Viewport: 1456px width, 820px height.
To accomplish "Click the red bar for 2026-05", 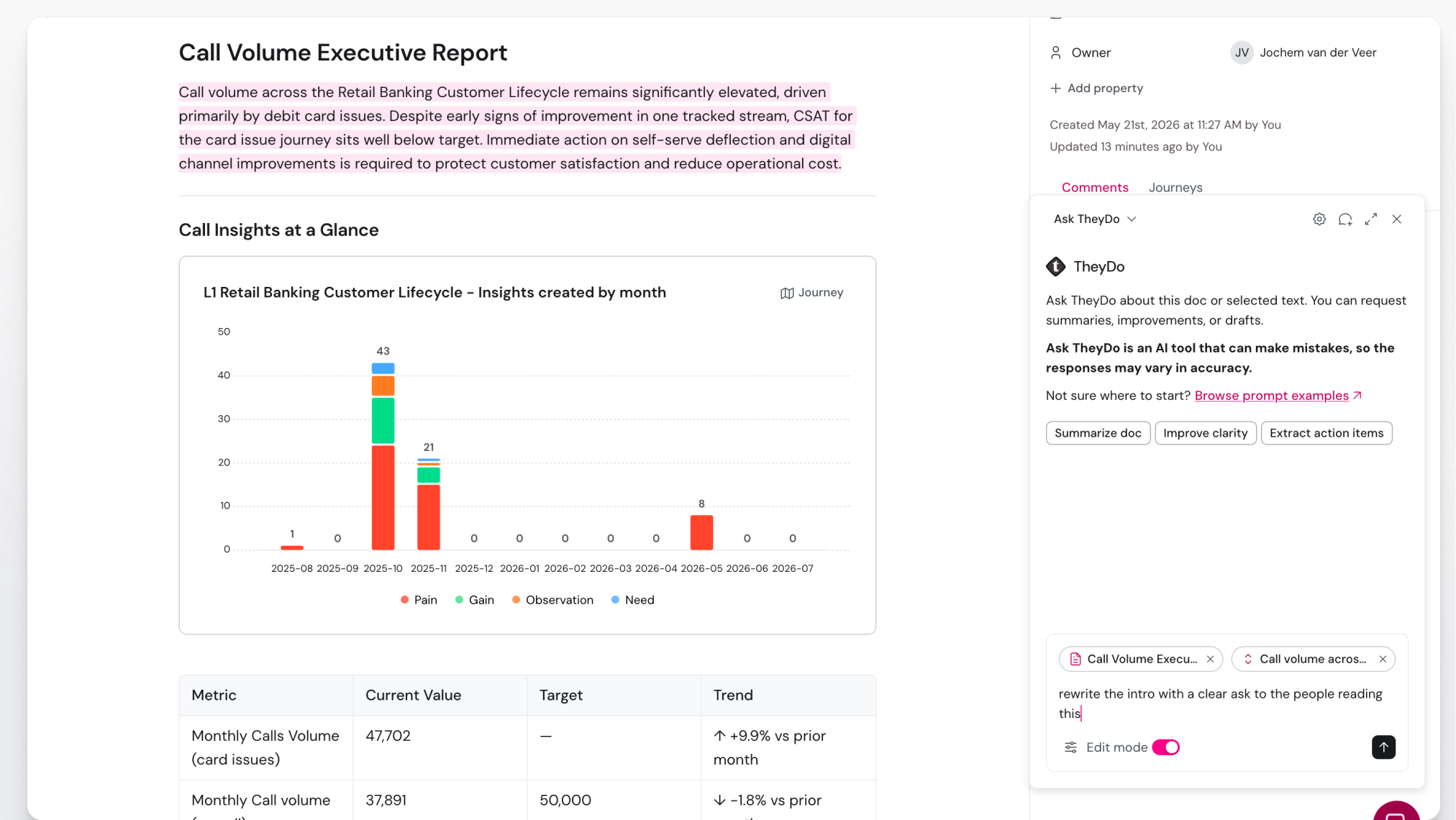I will [701, 532].
